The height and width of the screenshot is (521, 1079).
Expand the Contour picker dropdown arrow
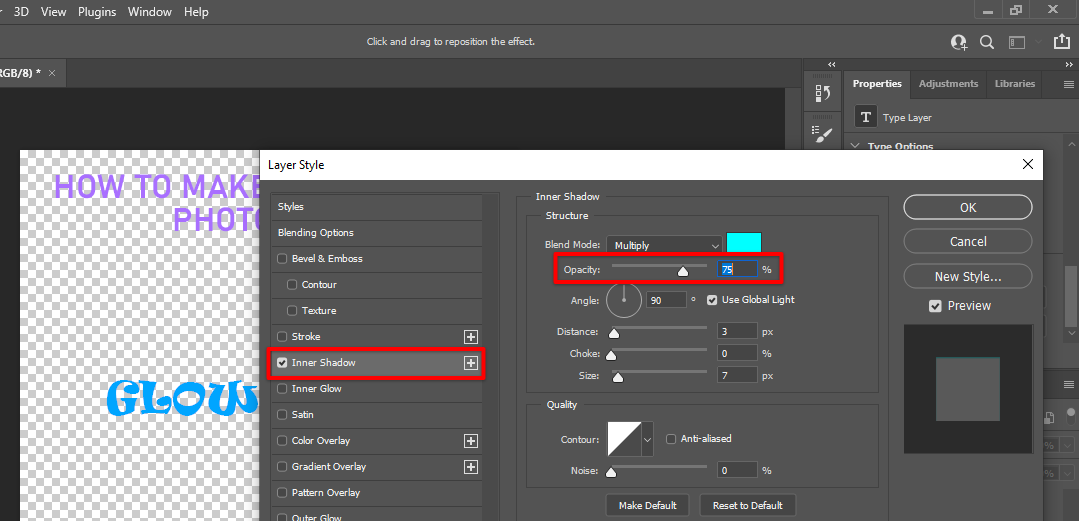(647, 439)
